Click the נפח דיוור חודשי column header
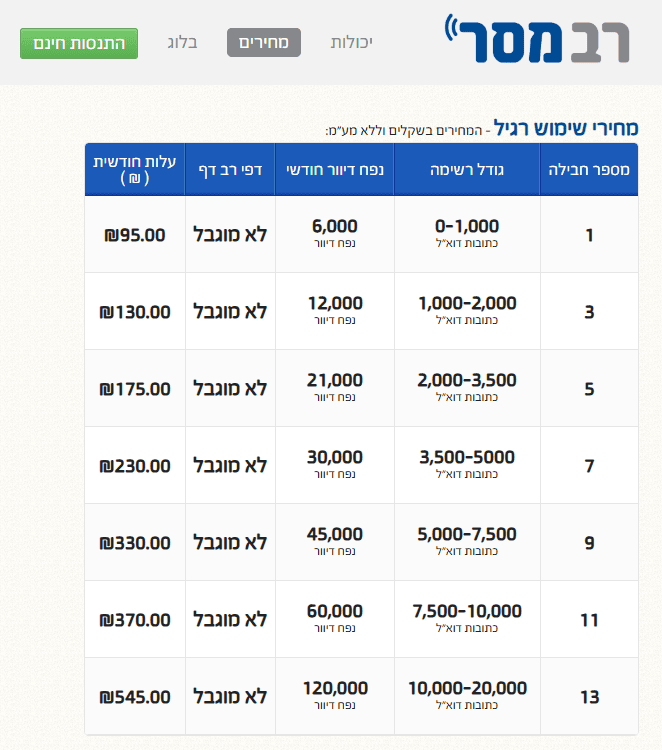 click(335, 170)
